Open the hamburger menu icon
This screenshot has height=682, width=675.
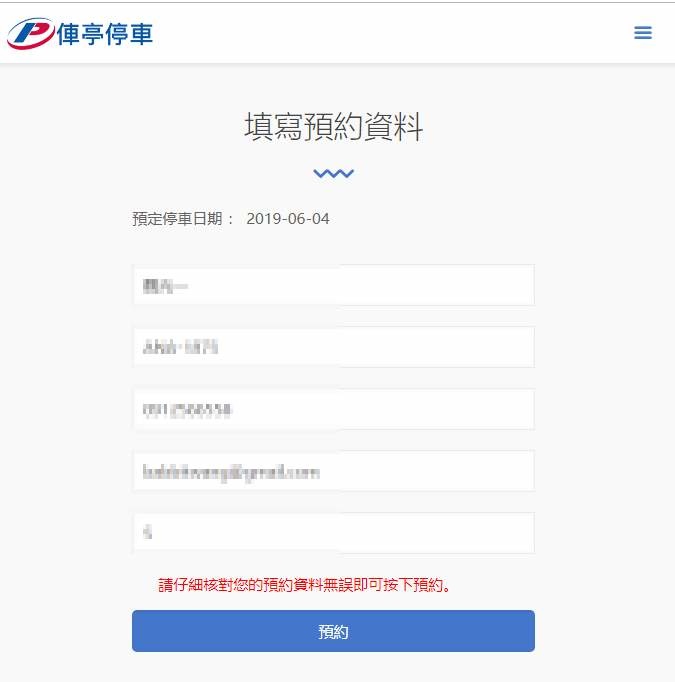click(x=642, y=33)
